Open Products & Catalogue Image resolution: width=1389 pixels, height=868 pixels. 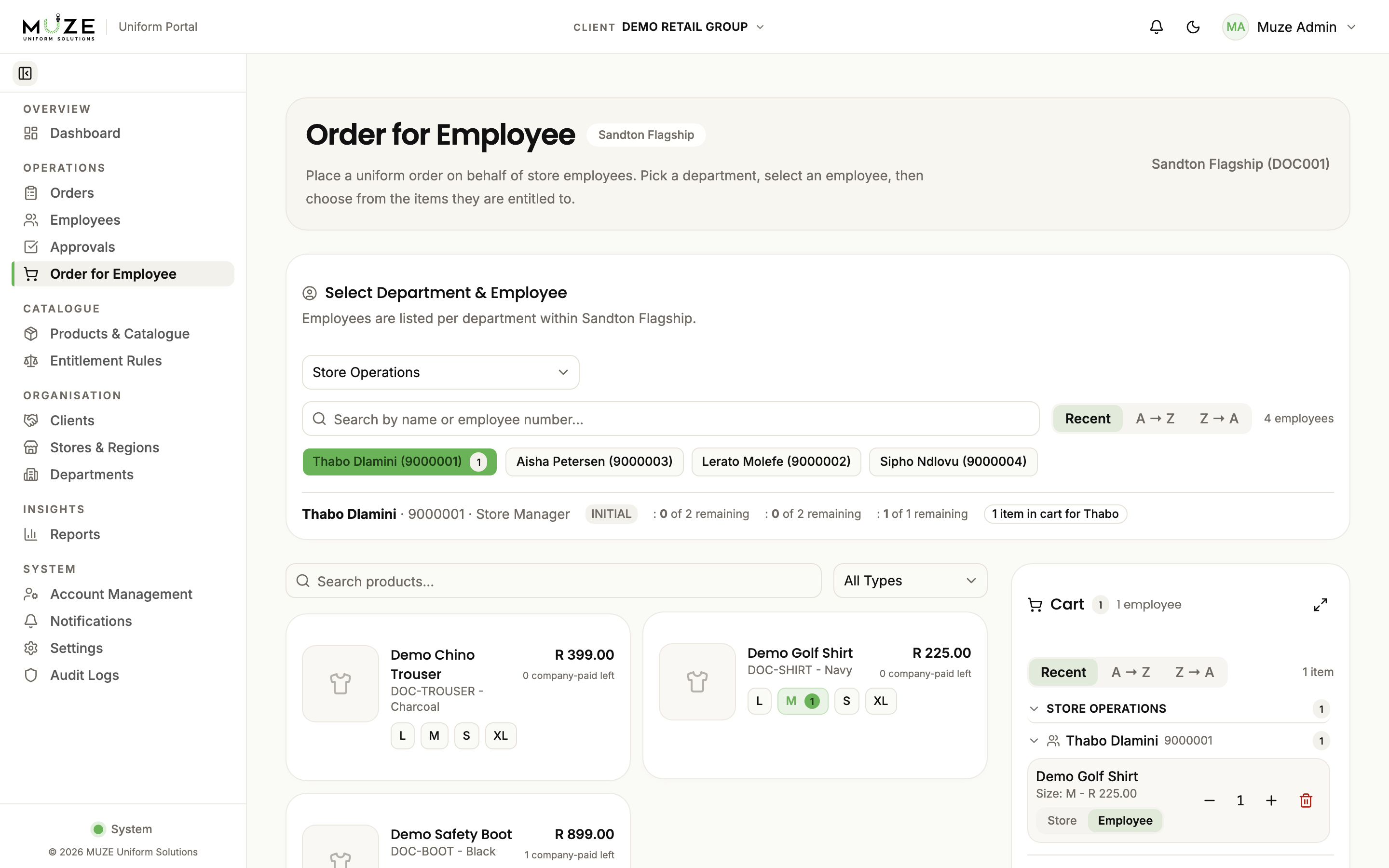[123, 334]
